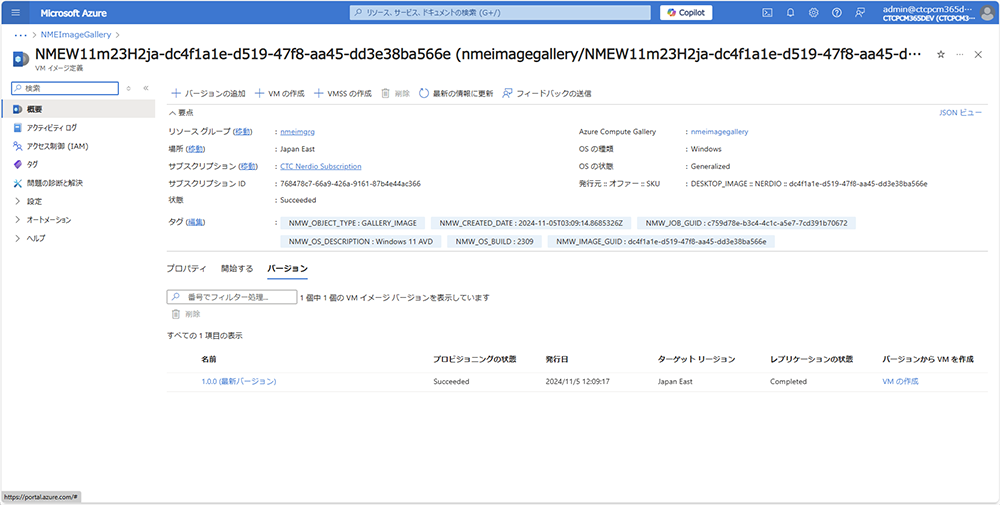Click the Copilot button
This screenshot has width=1000, height=505.
(686, 13)
